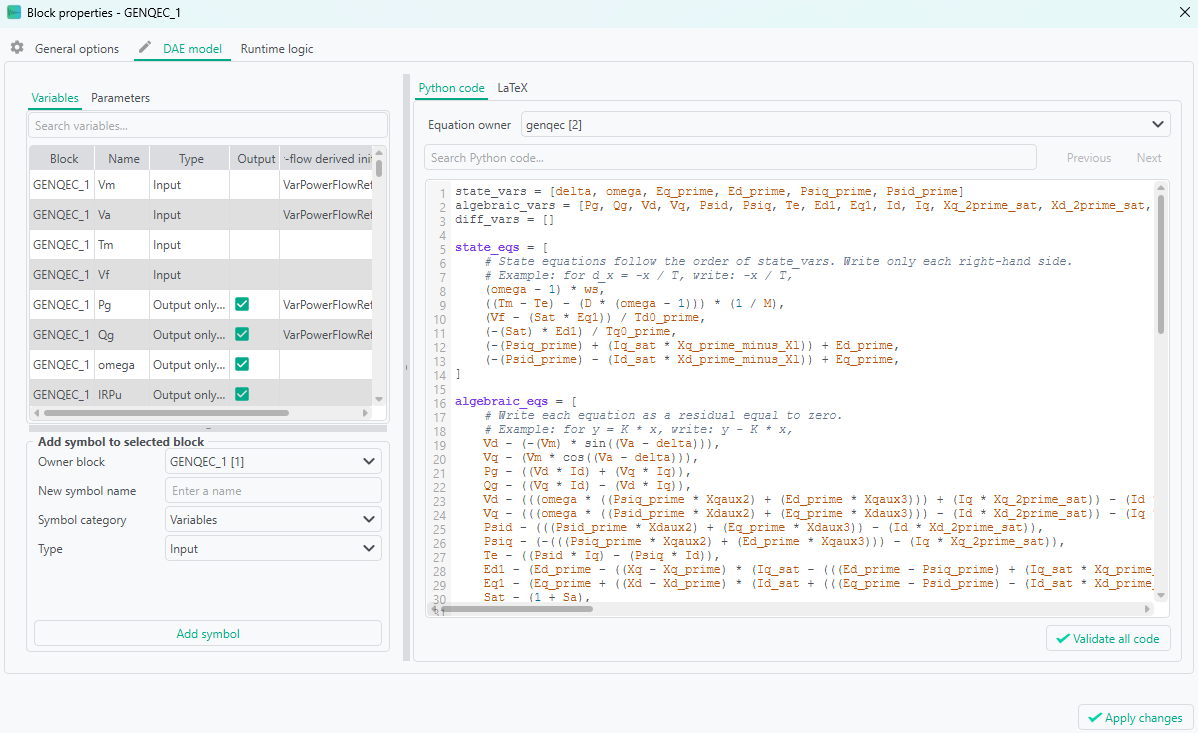1198x733 pixels.
Task: Select the Tm variable row
Action: (x=201, y=245)
